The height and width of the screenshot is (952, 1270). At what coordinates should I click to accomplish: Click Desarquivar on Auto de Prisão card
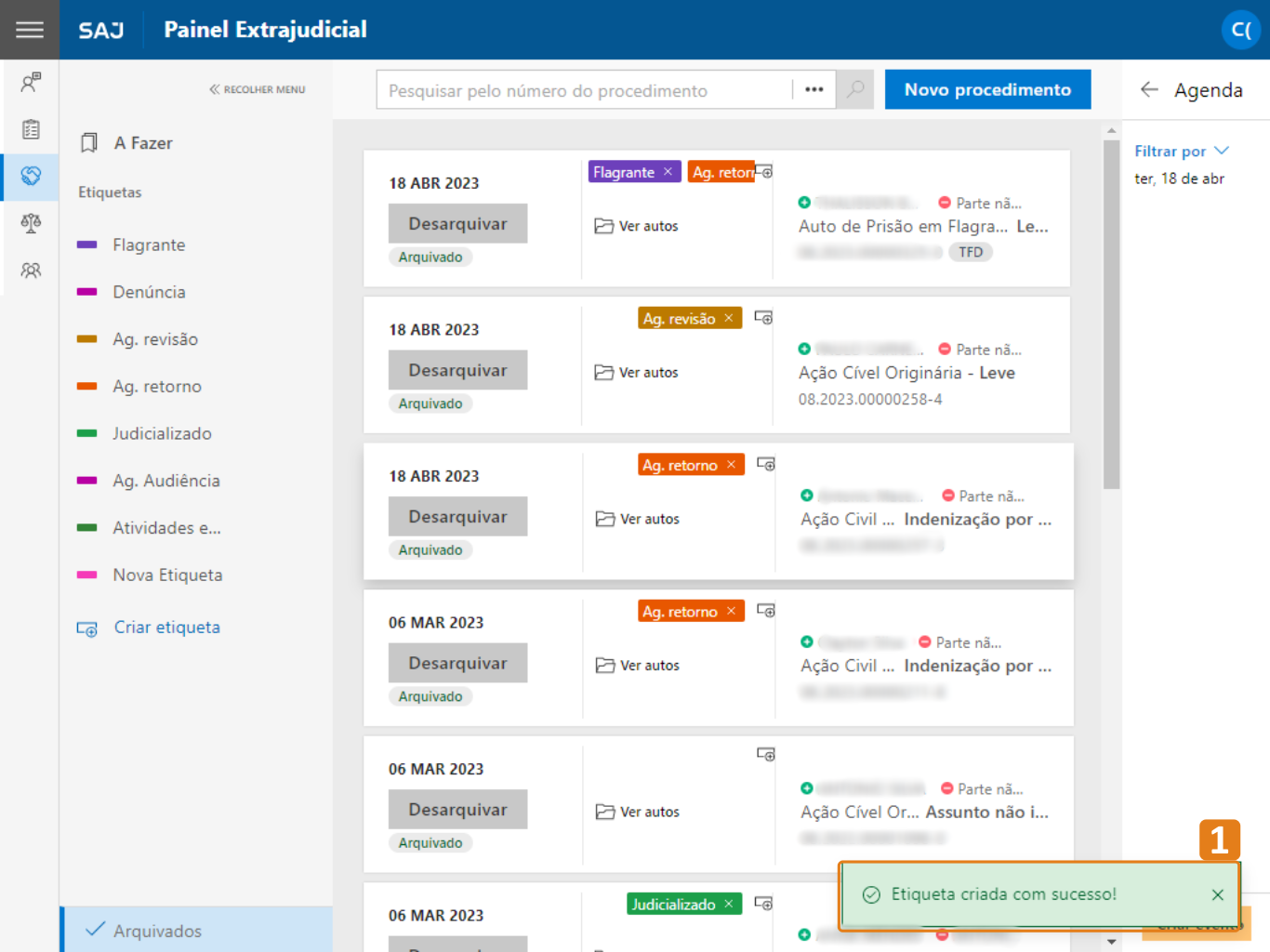[x=457, y=224]
